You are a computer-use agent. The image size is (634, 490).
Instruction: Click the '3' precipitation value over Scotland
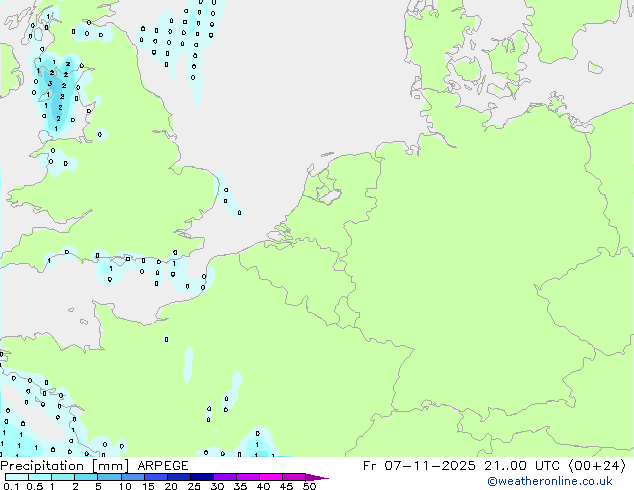[50, 84]
